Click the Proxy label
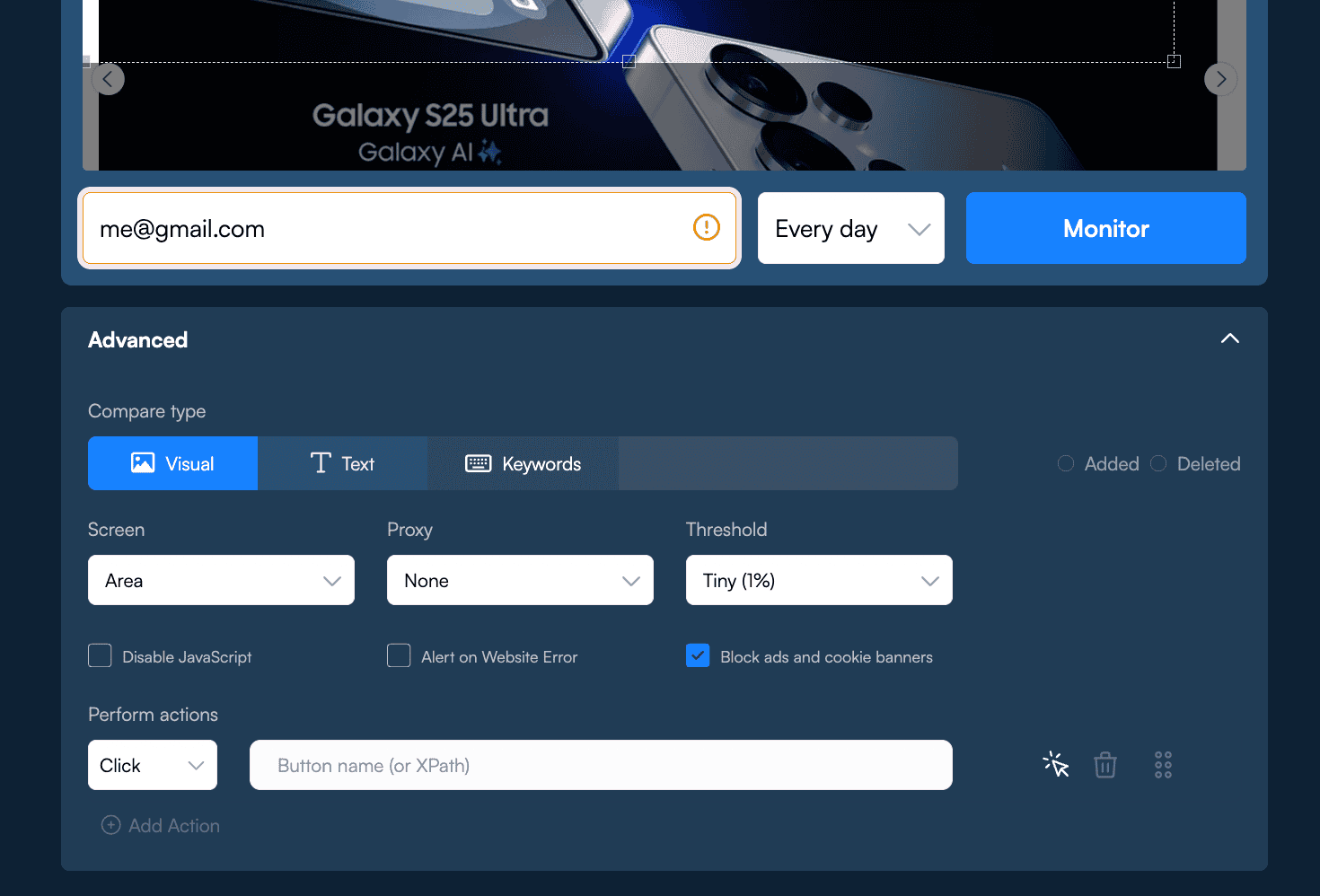 click(409, 530)
